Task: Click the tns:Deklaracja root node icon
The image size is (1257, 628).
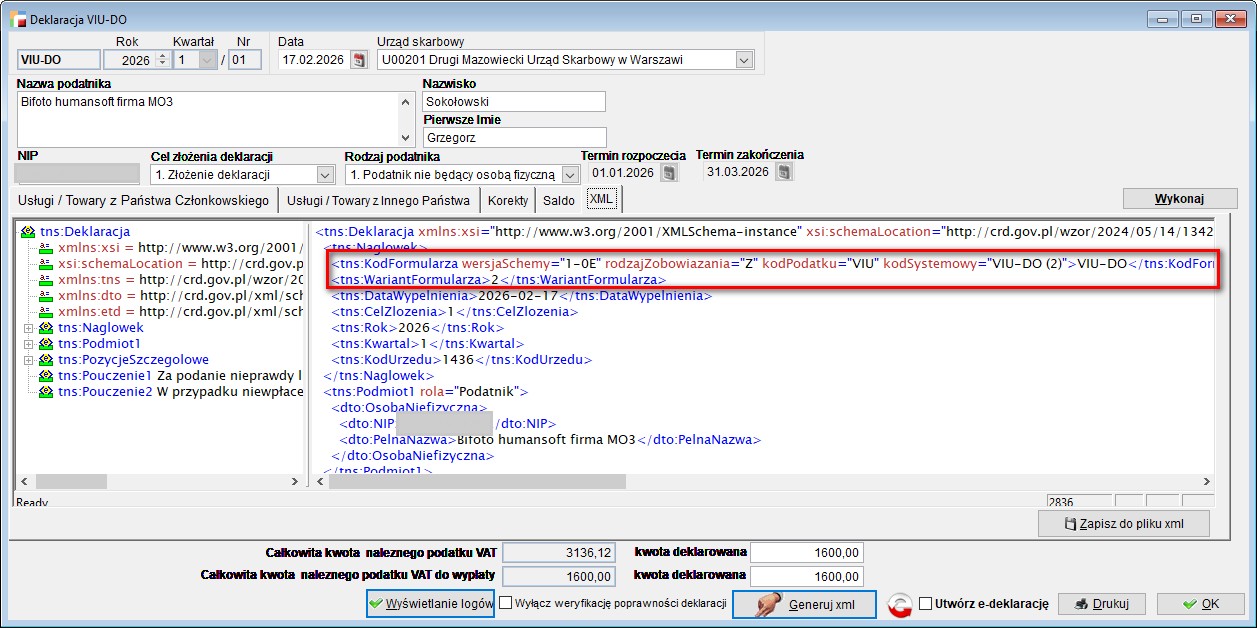Action: (x=28, y=232)
